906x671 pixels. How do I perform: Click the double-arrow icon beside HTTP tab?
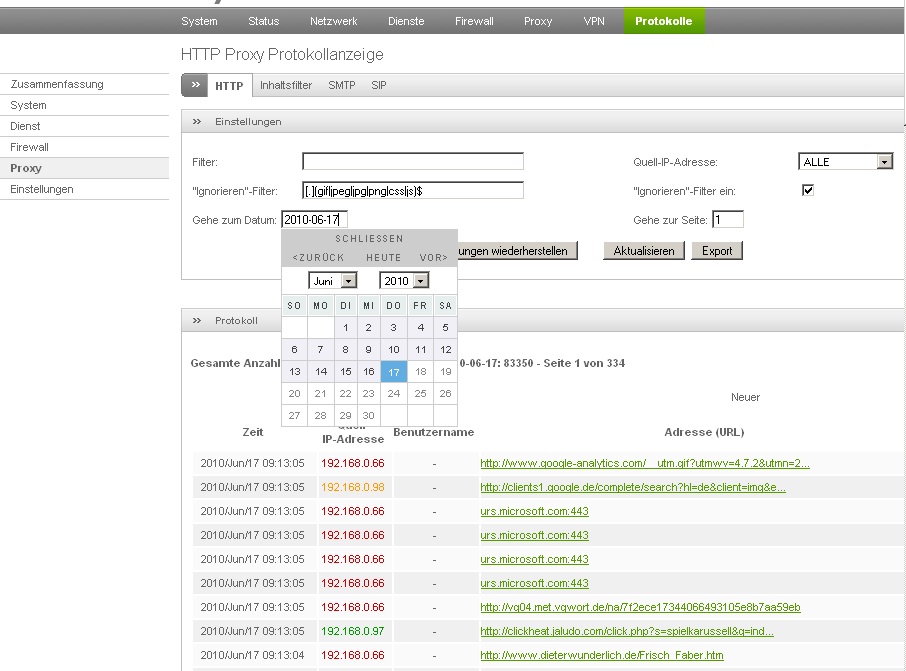tap(194, 86)
